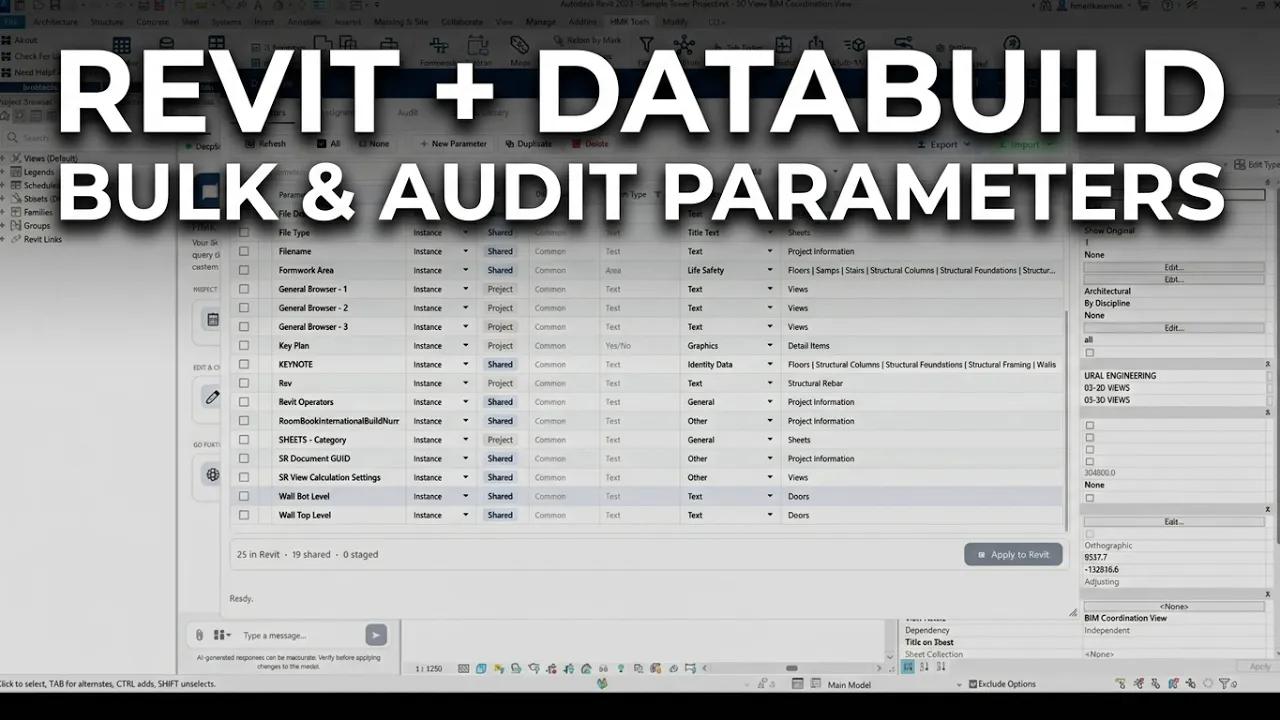1280x720 pixels.
Task: Click BIM Coordination View property value
Action: pyautogui.click(x=1125, y=618)
